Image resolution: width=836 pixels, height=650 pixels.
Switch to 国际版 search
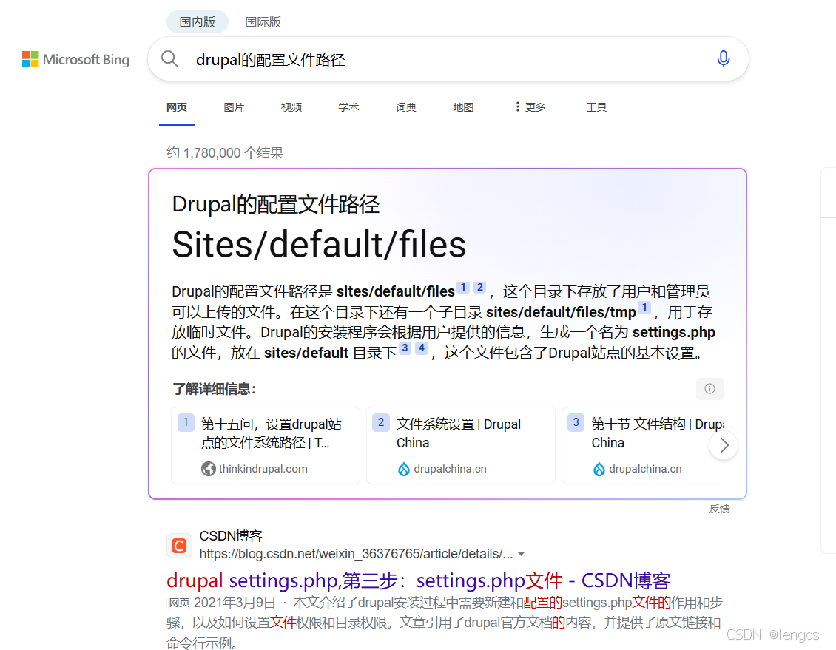(263, 22)
